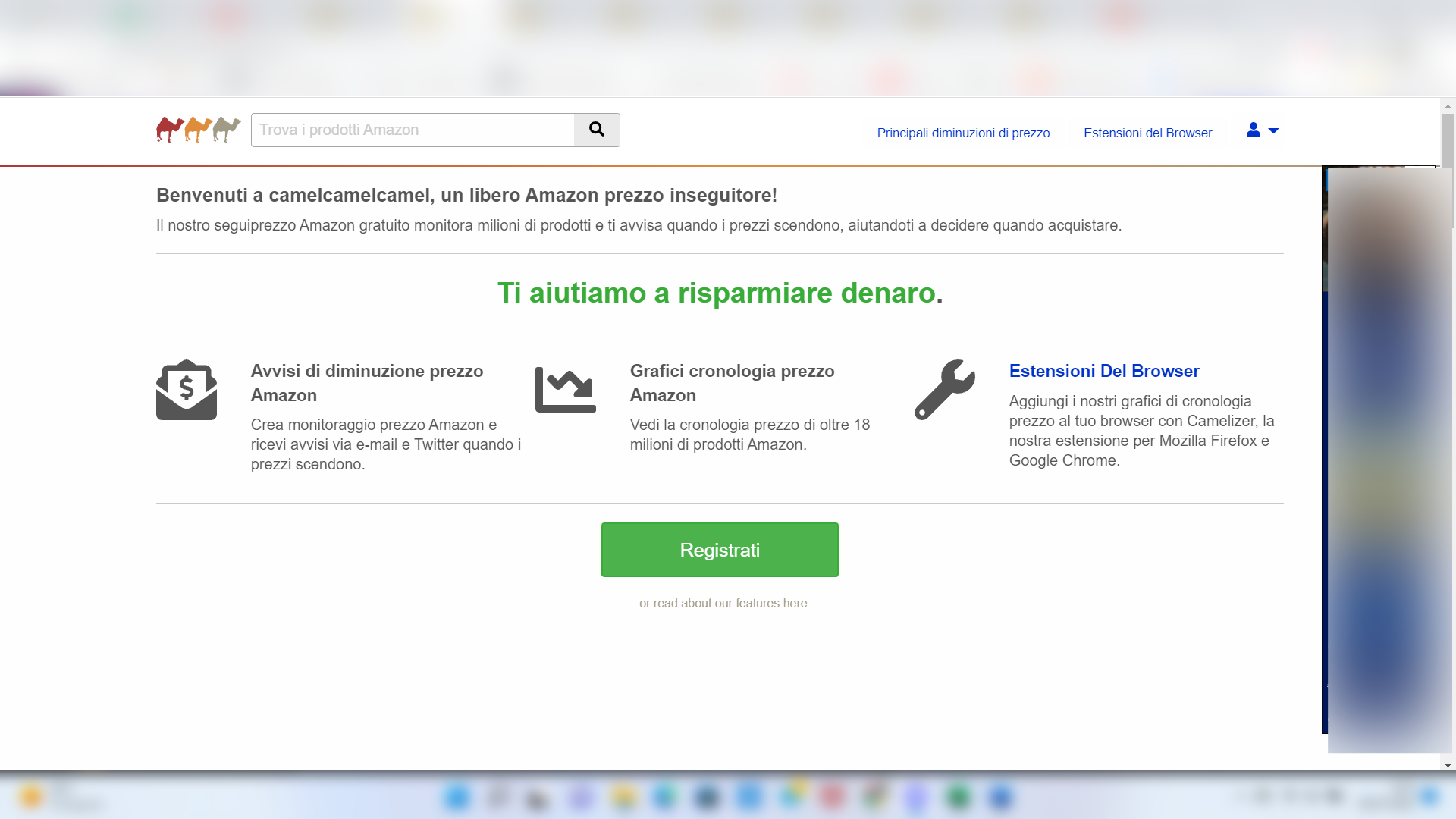Follow the 'Estensioni Del Browser' heading link

1103,371
